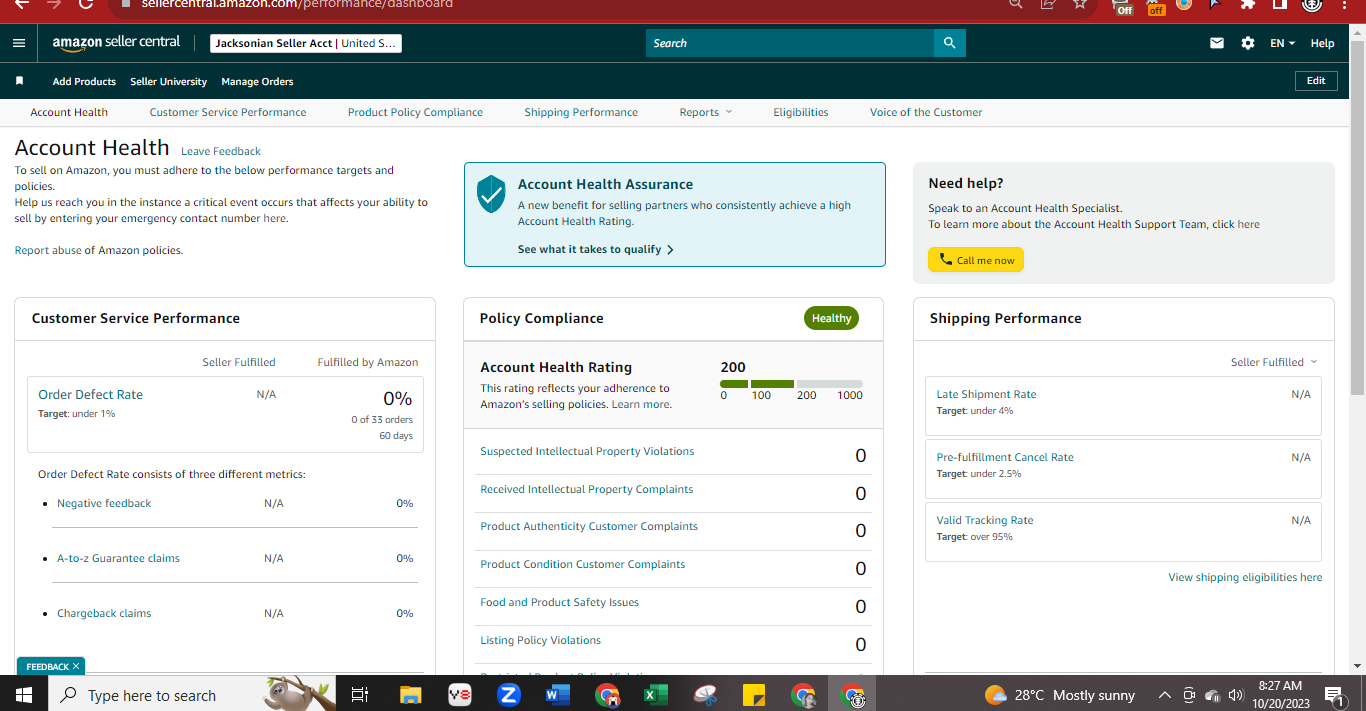
Task: Open the Seller Fulfilled shipping dropdown
Action: click(x=1274, y=362)
